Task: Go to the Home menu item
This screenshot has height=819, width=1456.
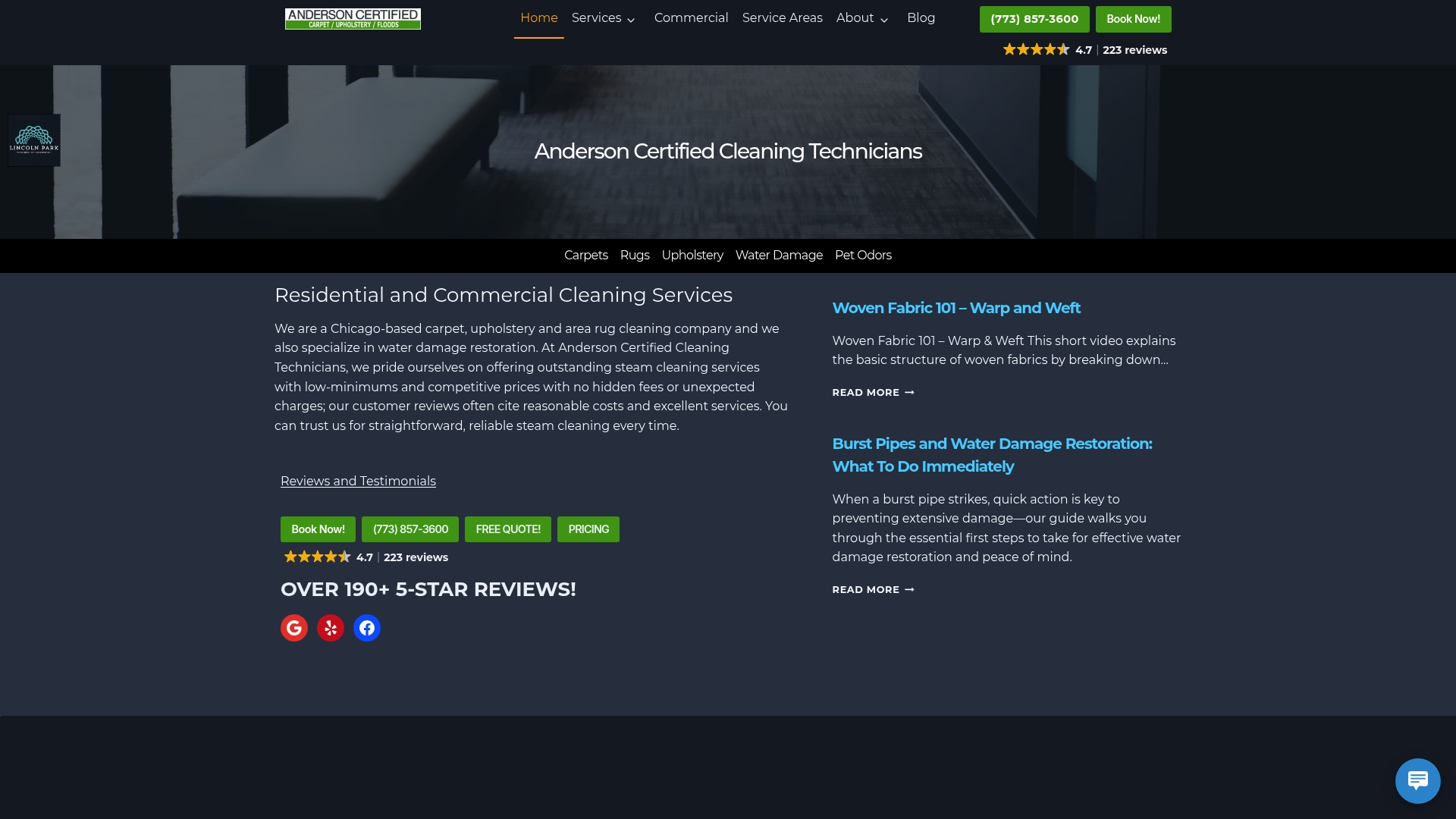Action: pos(539,18)
